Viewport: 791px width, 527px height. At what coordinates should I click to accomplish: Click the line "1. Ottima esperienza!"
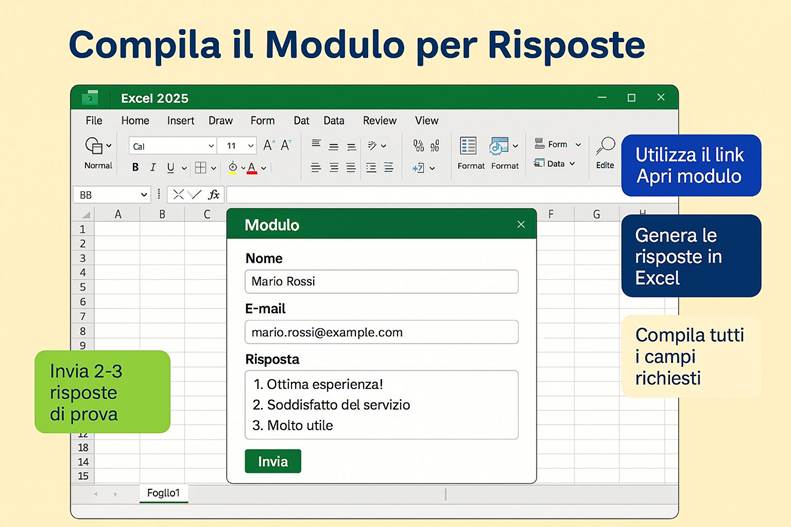[318, 384]
